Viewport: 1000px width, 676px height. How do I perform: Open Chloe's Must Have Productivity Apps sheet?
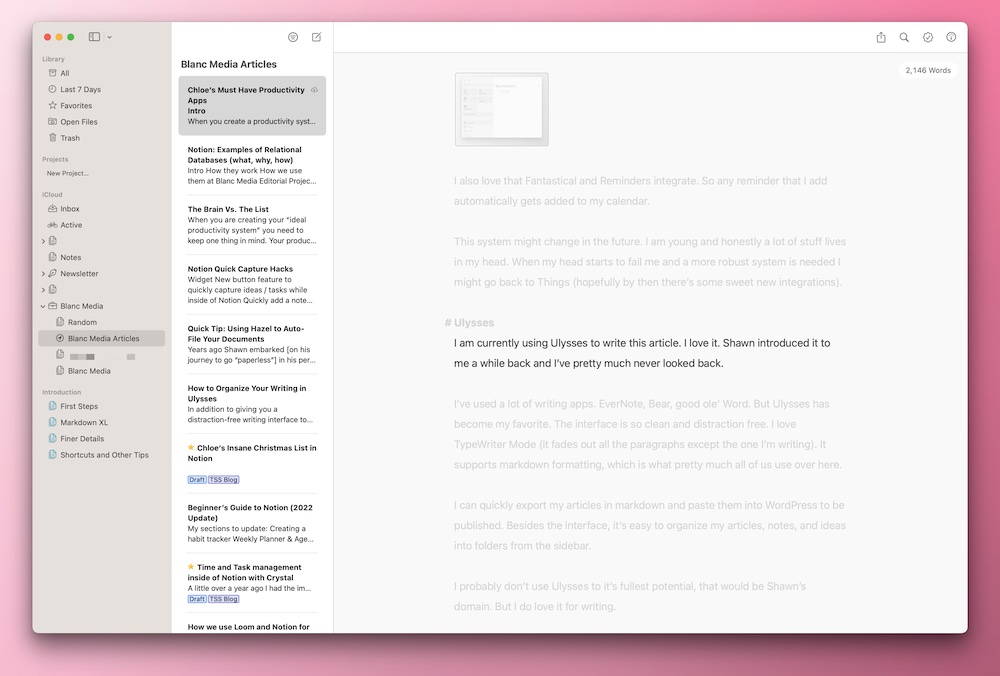252,106
